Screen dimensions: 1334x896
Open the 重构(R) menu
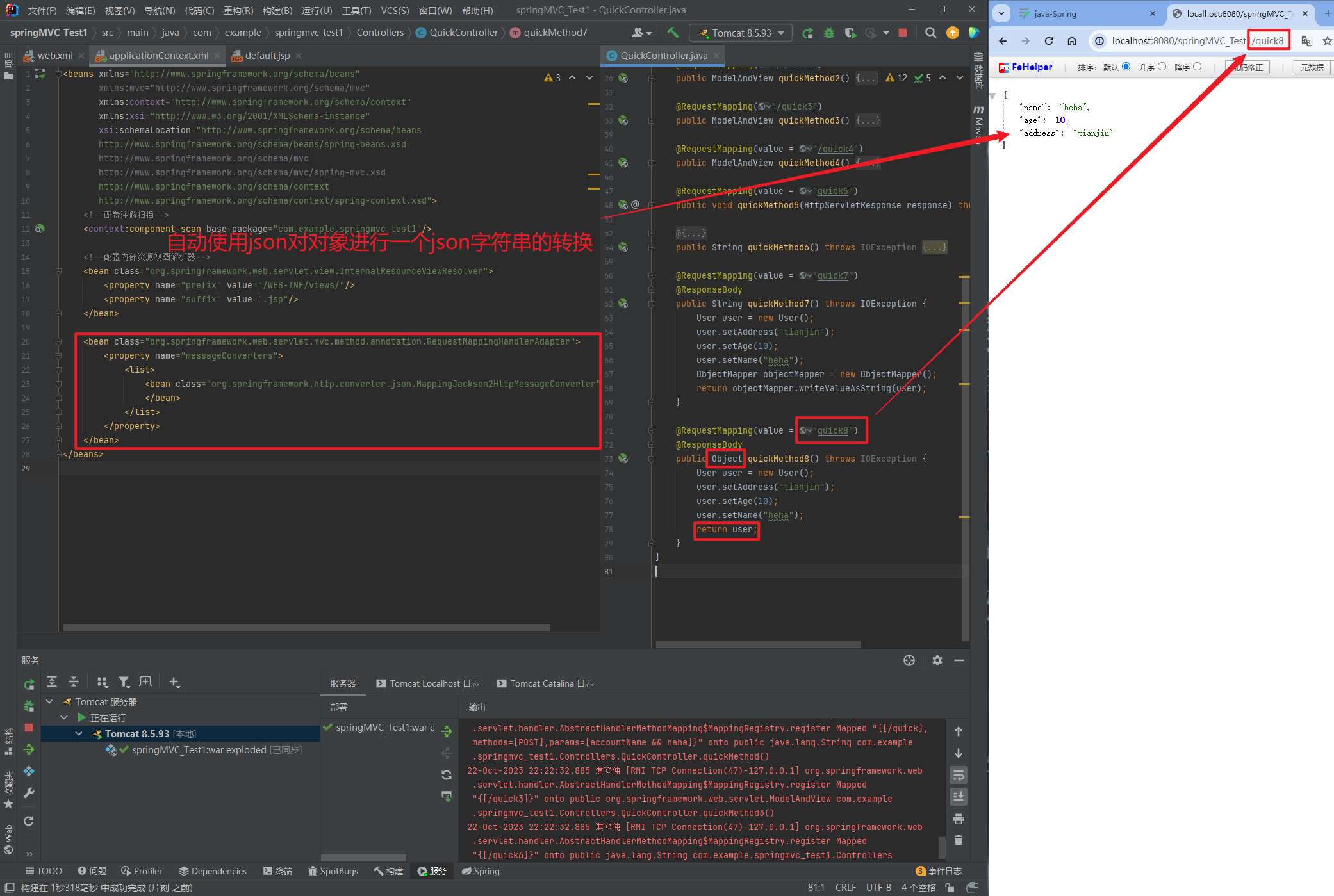point(238,10)
